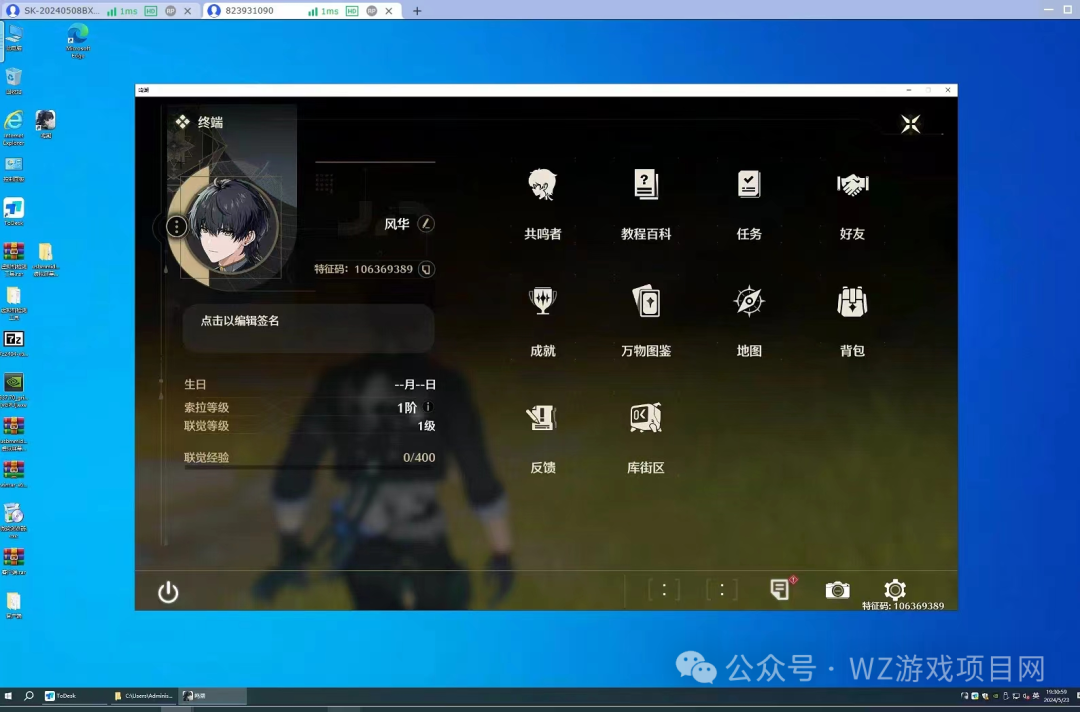The image size is (1080, 712).
Task: Click the power exit icon at bottom left
Action: point(168,592)
